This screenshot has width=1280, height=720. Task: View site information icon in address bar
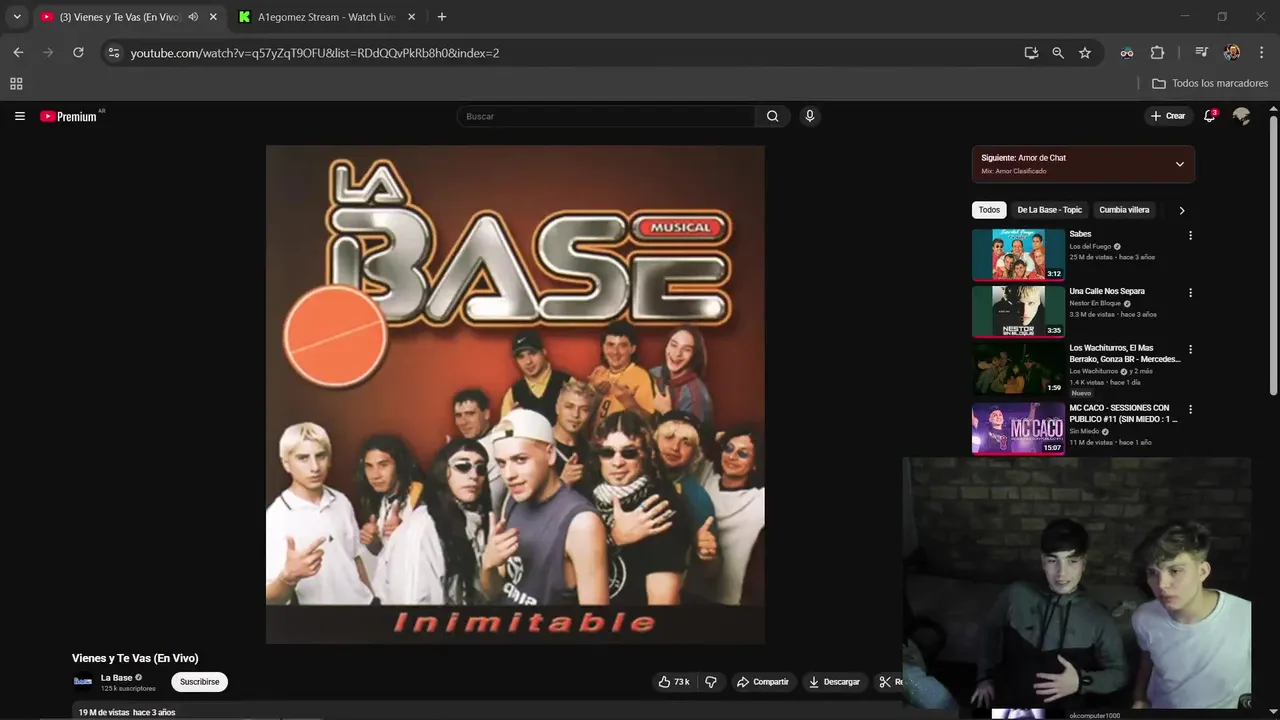[114, 53]
